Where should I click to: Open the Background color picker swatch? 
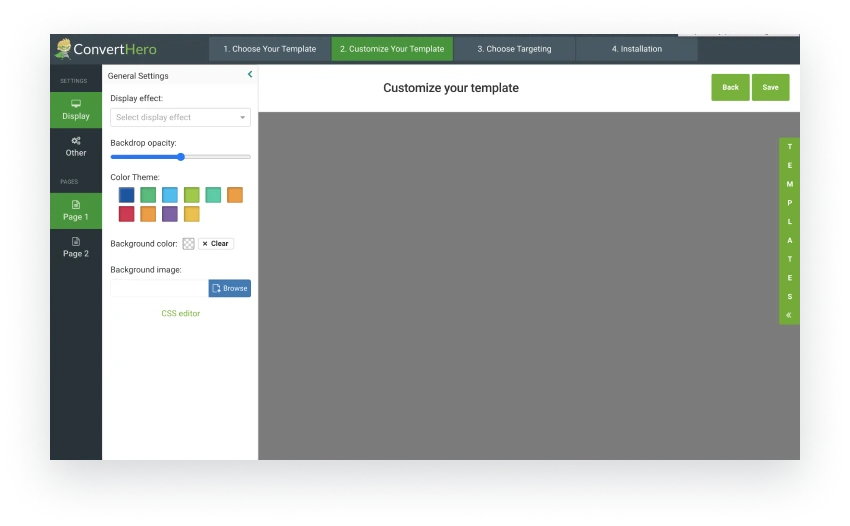pyautogui.click(x=188, y=244)
